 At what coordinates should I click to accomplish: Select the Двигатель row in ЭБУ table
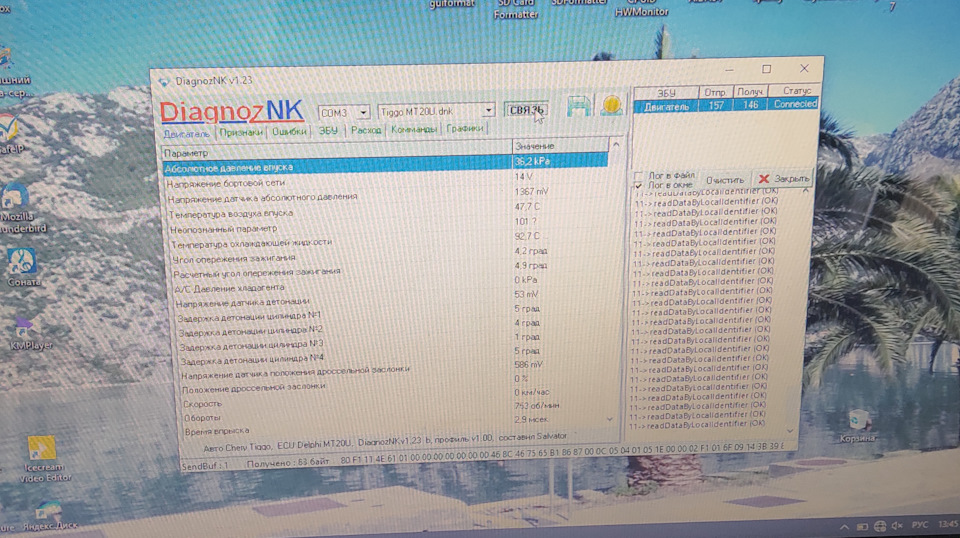(x=726, y=105)
